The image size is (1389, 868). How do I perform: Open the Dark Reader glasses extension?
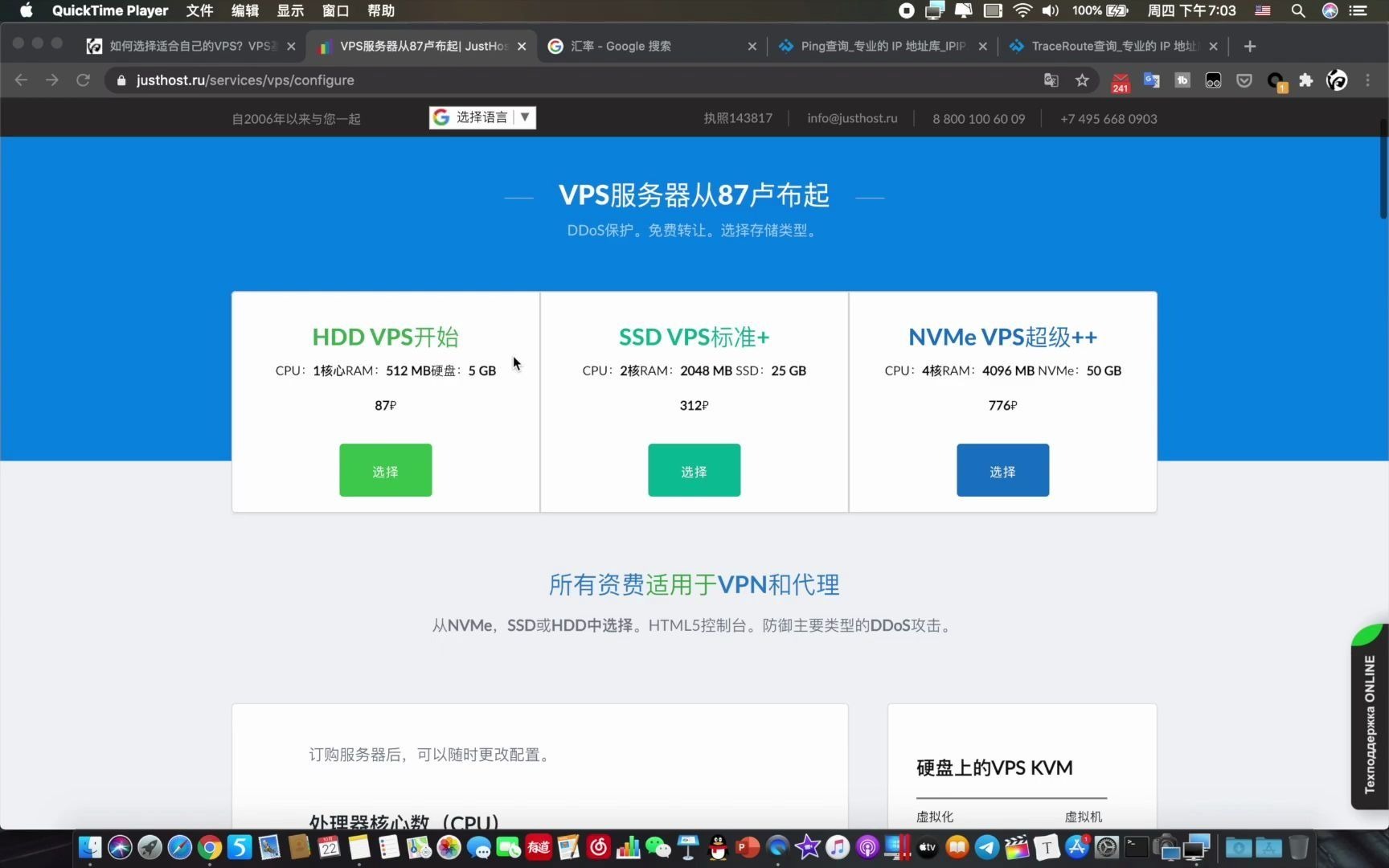point(1214,80)
